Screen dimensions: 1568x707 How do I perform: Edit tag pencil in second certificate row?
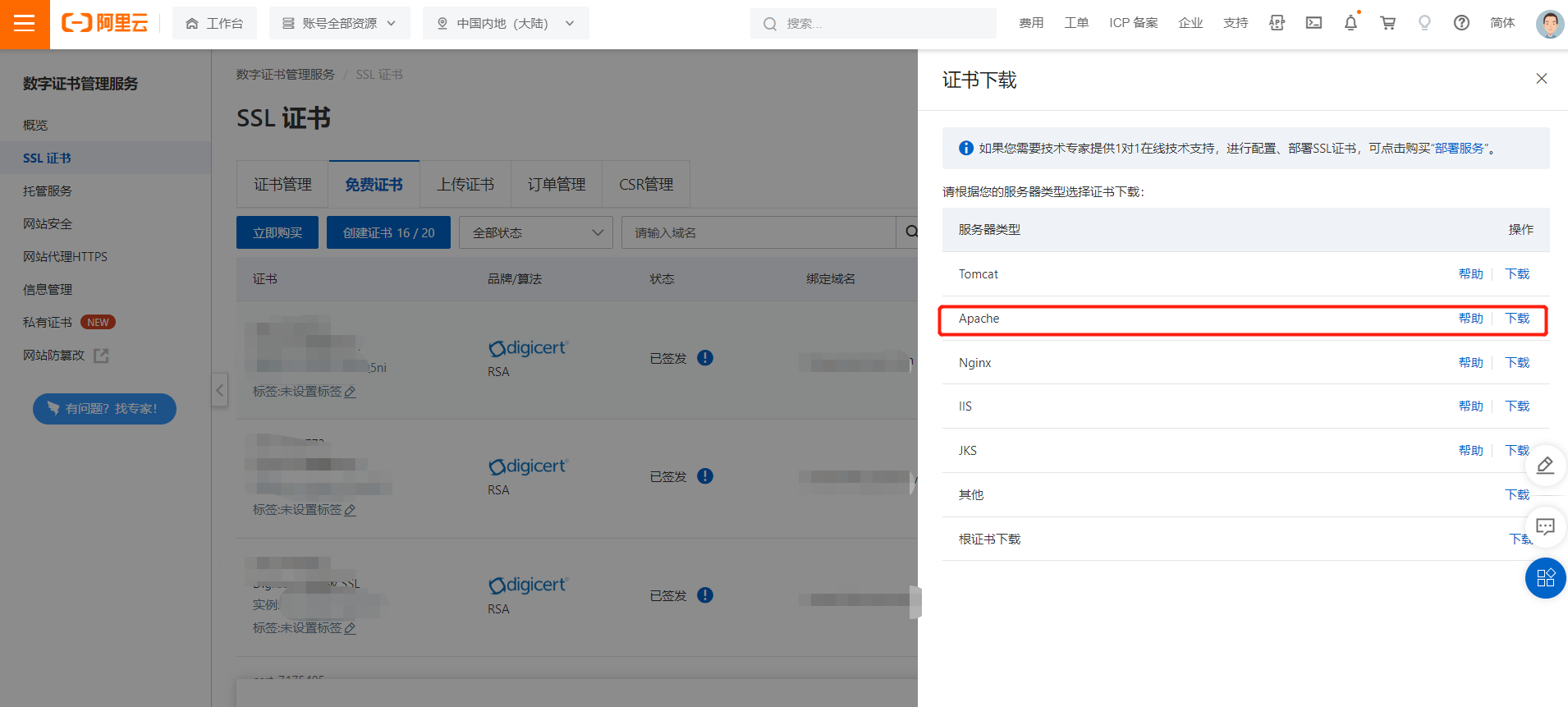(350, 511)
